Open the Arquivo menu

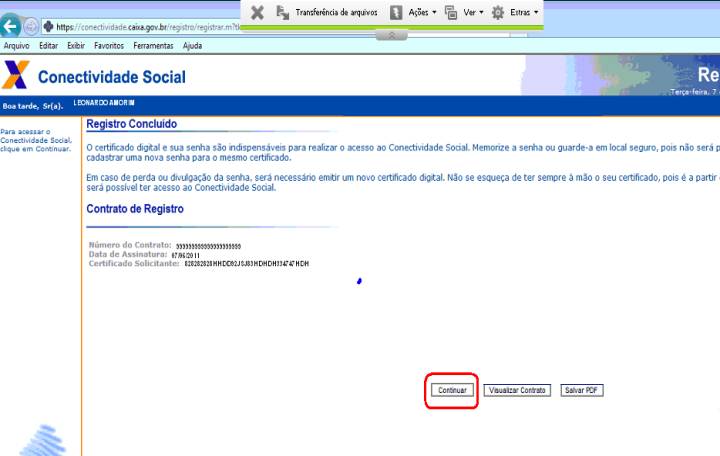(x=17, y=45)
